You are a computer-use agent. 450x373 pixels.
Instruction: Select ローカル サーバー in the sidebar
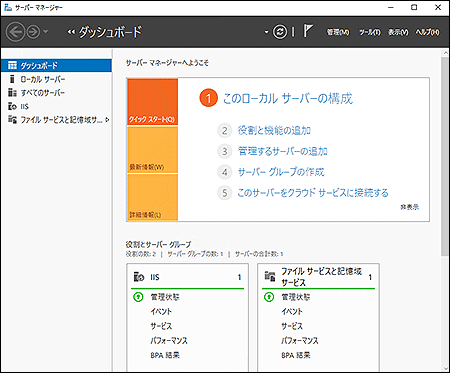coord(56,79)
